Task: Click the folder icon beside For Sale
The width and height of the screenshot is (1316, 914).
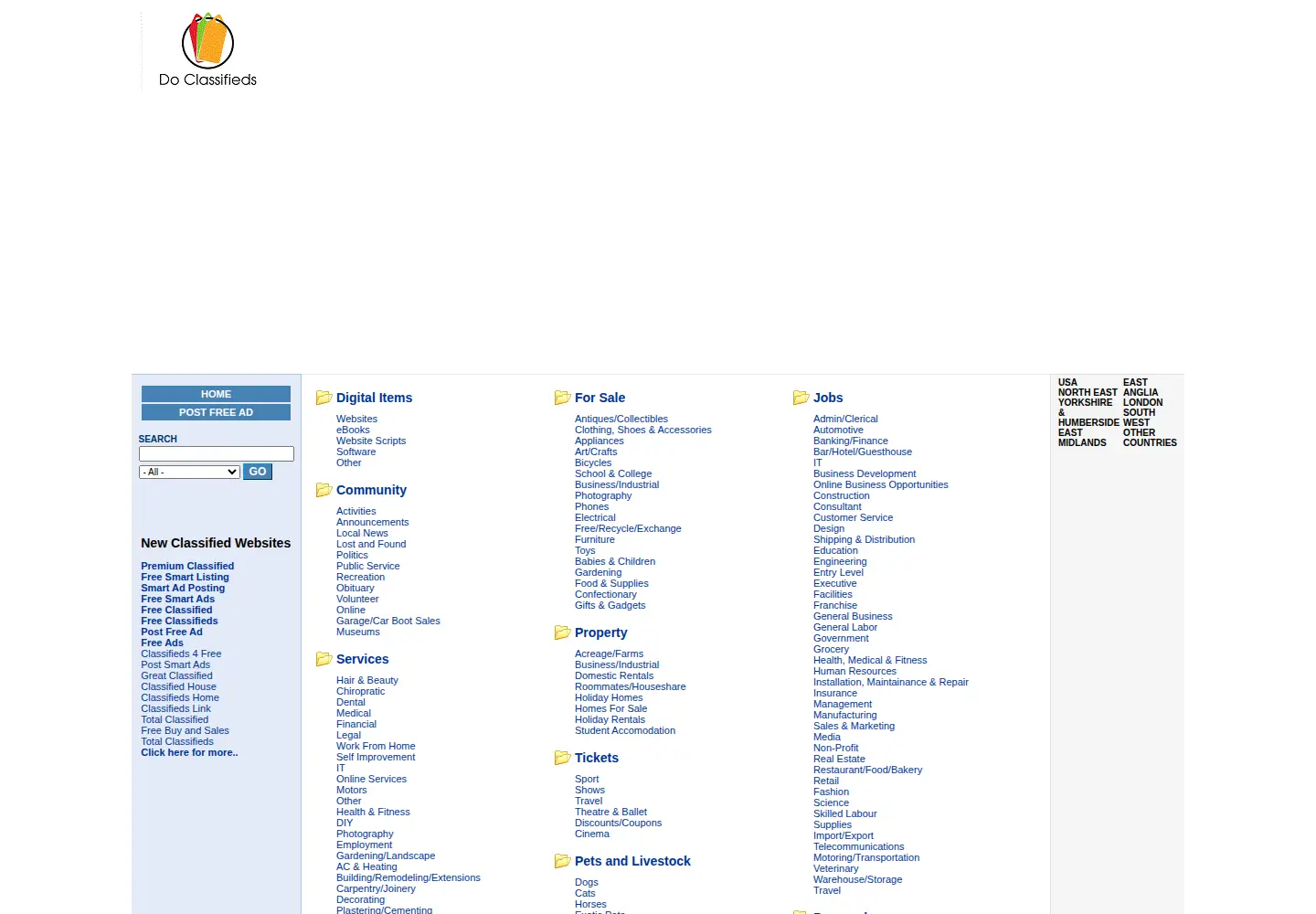Action: (562, 398)
